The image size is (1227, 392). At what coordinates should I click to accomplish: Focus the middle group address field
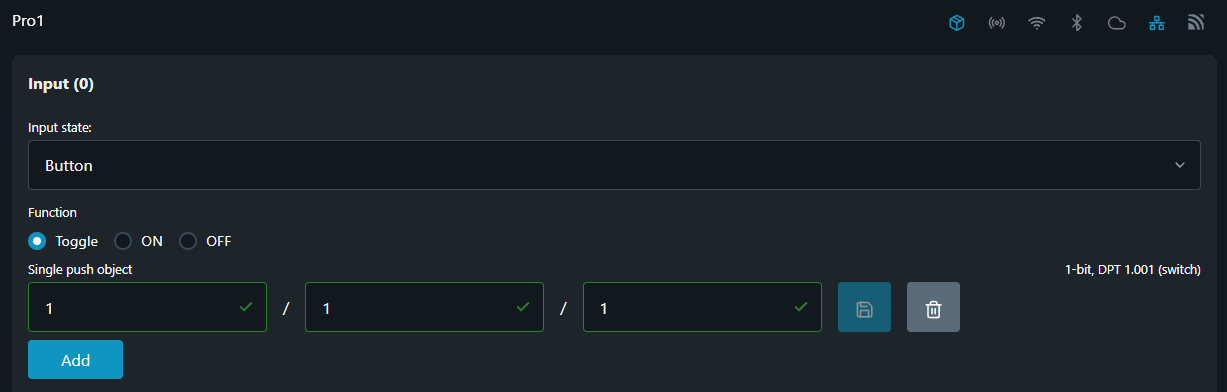[424, 307]
